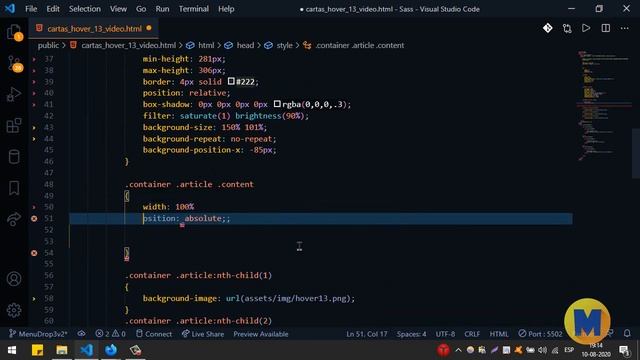Open the Live Share view in activity bar
The width and height of the screenshot is (640, 360).
tap(14, 219)
